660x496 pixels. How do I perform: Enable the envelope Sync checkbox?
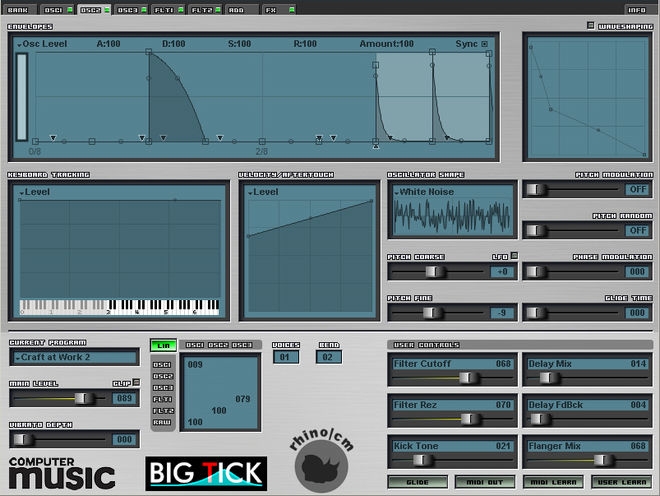(486, 44)
